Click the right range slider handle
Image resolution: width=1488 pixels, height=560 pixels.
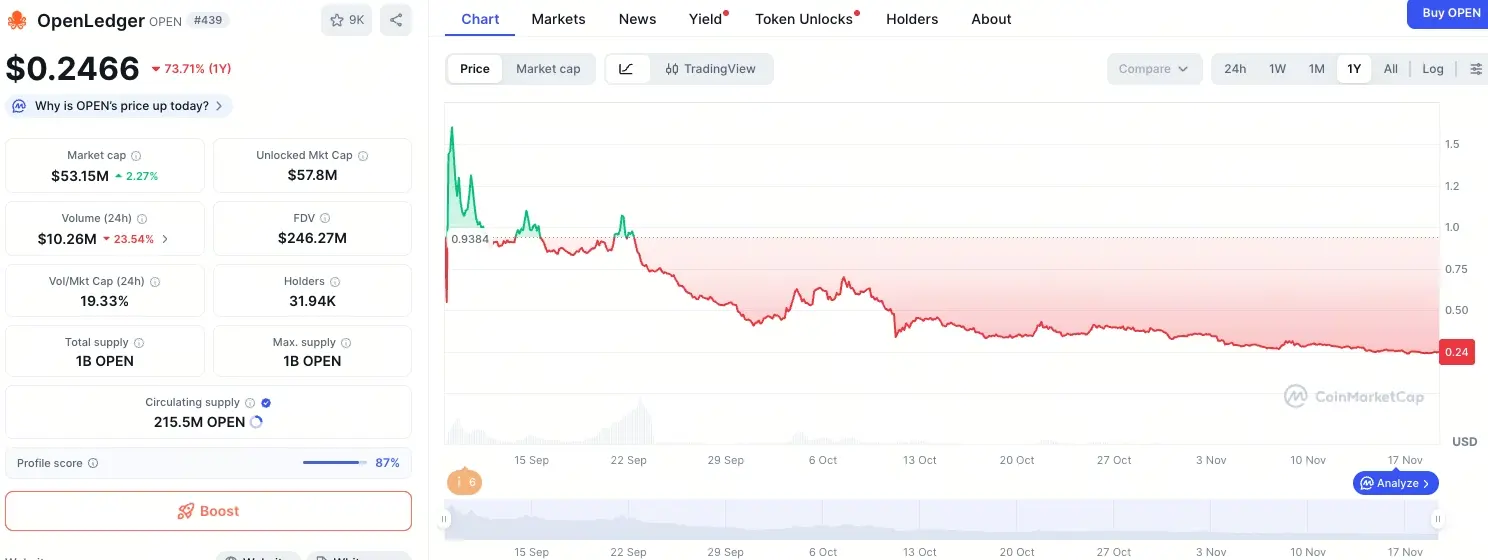[x=1438, y=519]
